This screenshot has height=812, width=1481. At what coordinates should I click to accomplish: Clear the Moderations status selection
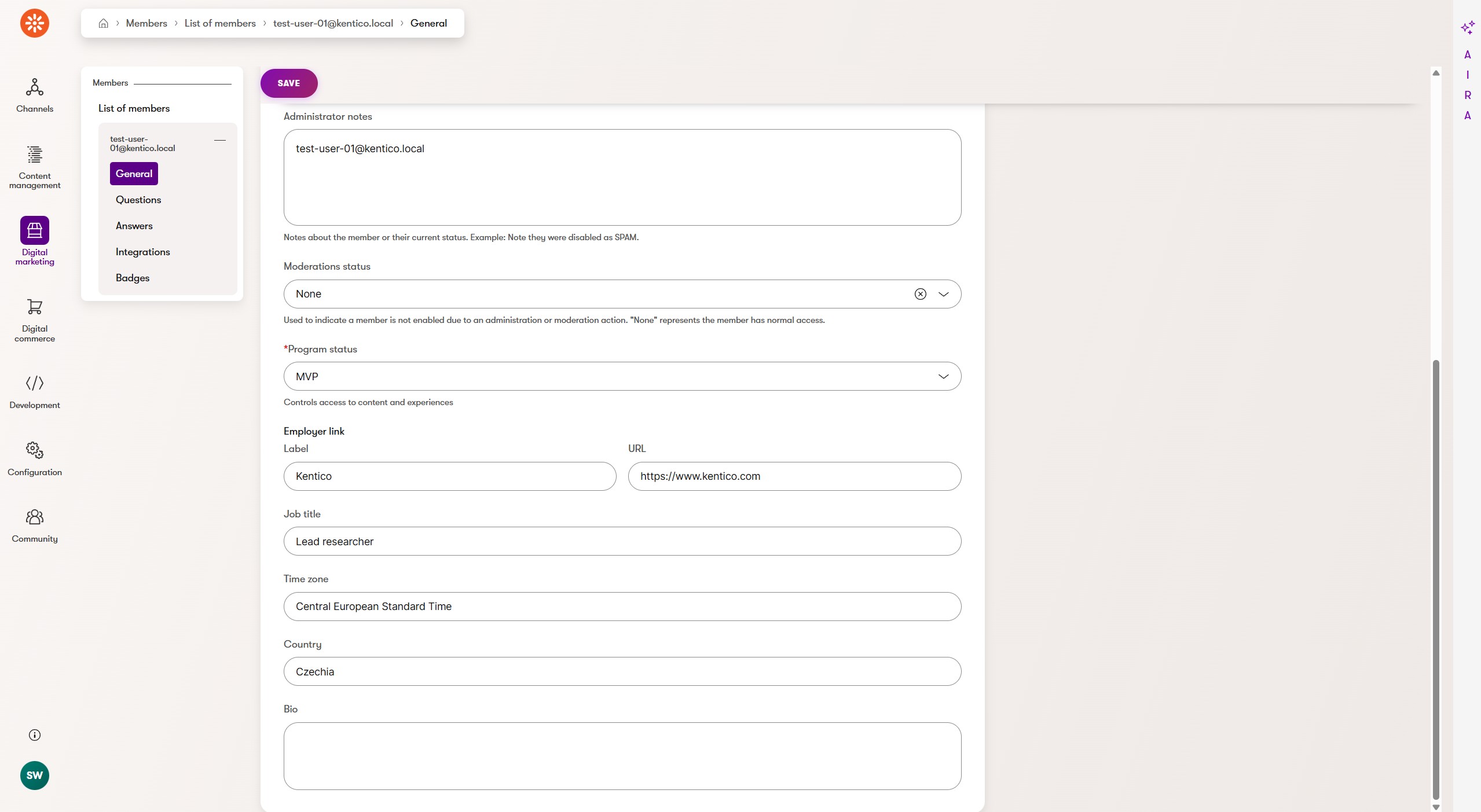[x=920, y=294]
